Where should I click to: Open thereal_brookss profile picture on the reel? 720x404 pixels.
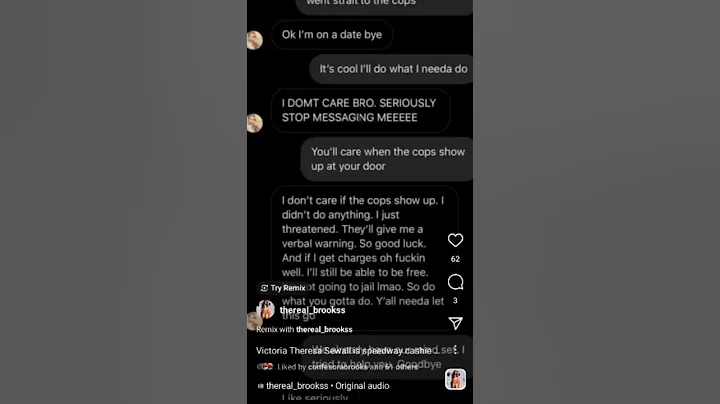tap(266, 310)
